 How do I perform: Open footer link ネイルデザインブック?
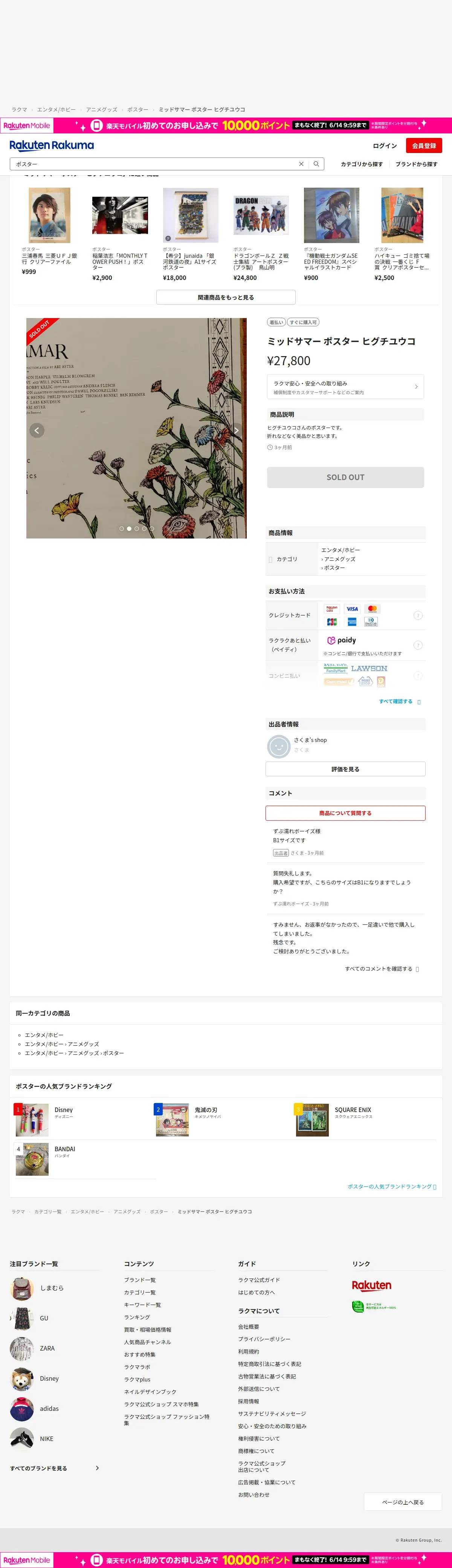[x=150, y=1392]
